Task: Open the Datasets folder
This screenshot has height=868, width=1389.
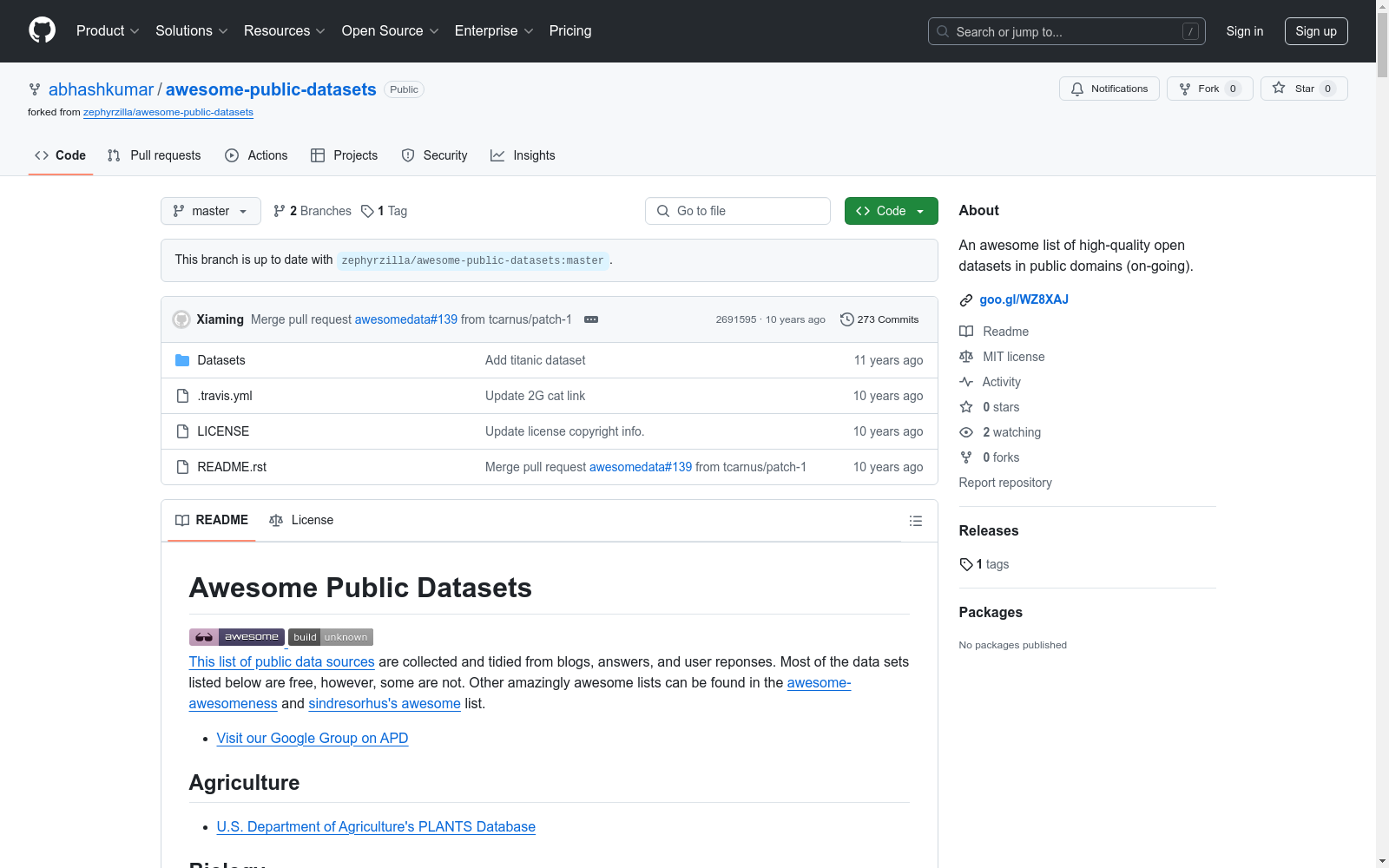Action: coord(221,360)
